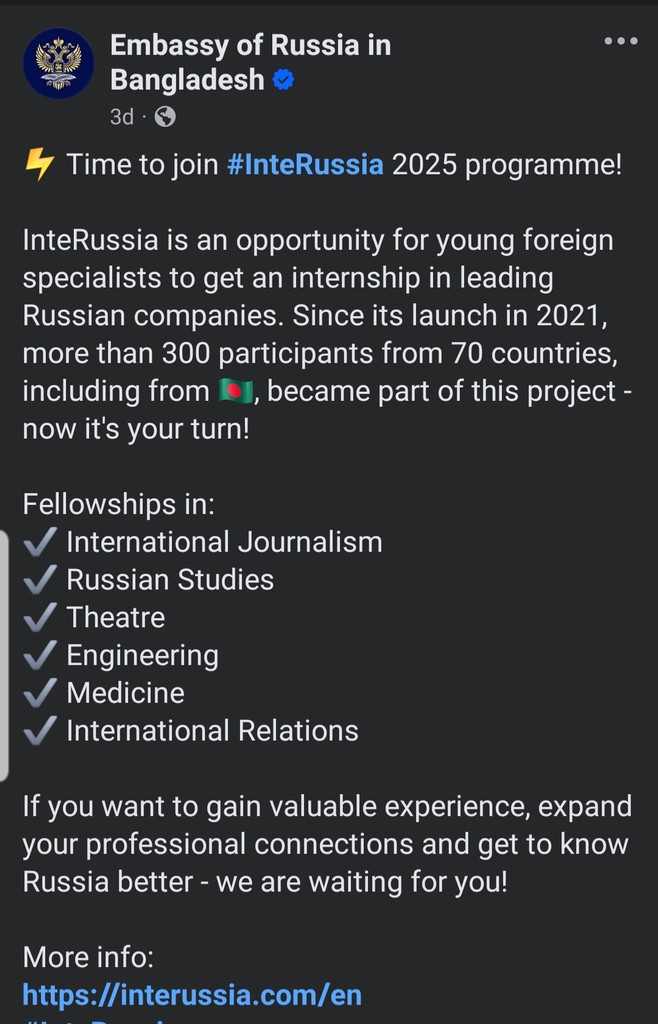Click the check mark beside International Journalism
The height and width of the screenshot is (1024, 658).
coord(40,542)
